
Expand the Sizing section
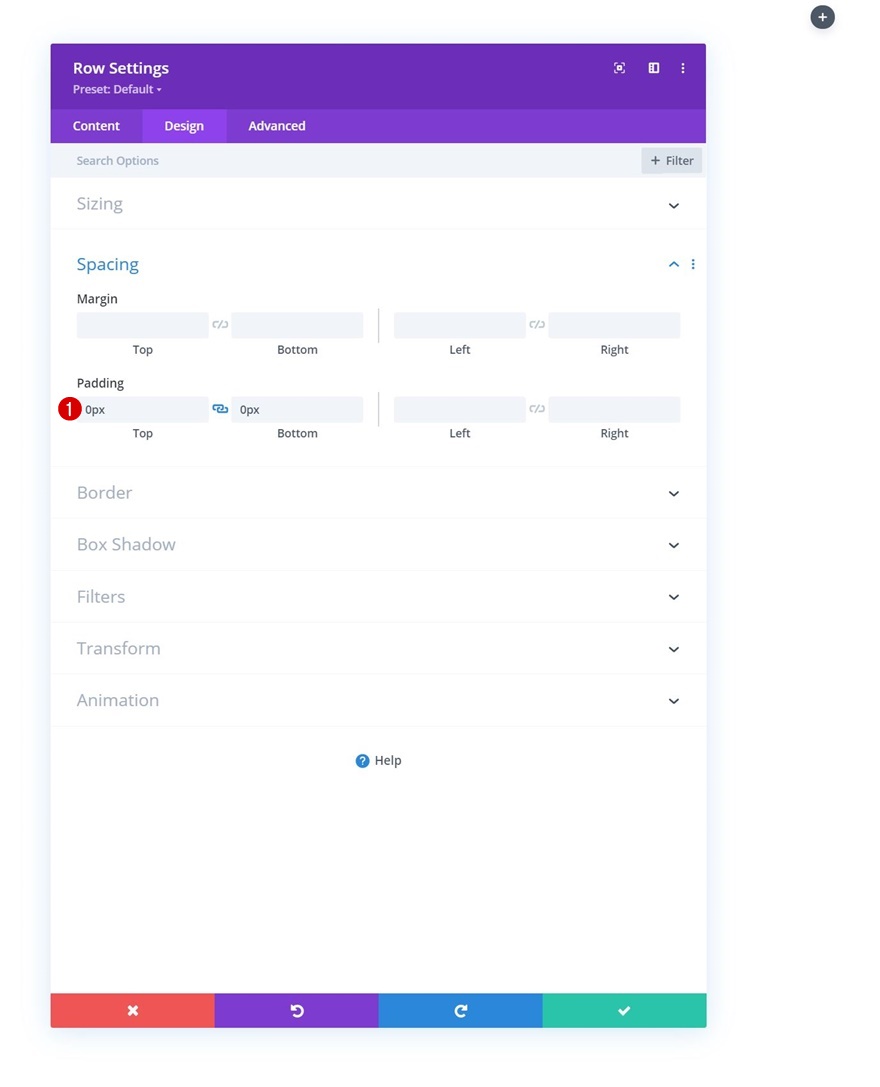coord(378,204)
